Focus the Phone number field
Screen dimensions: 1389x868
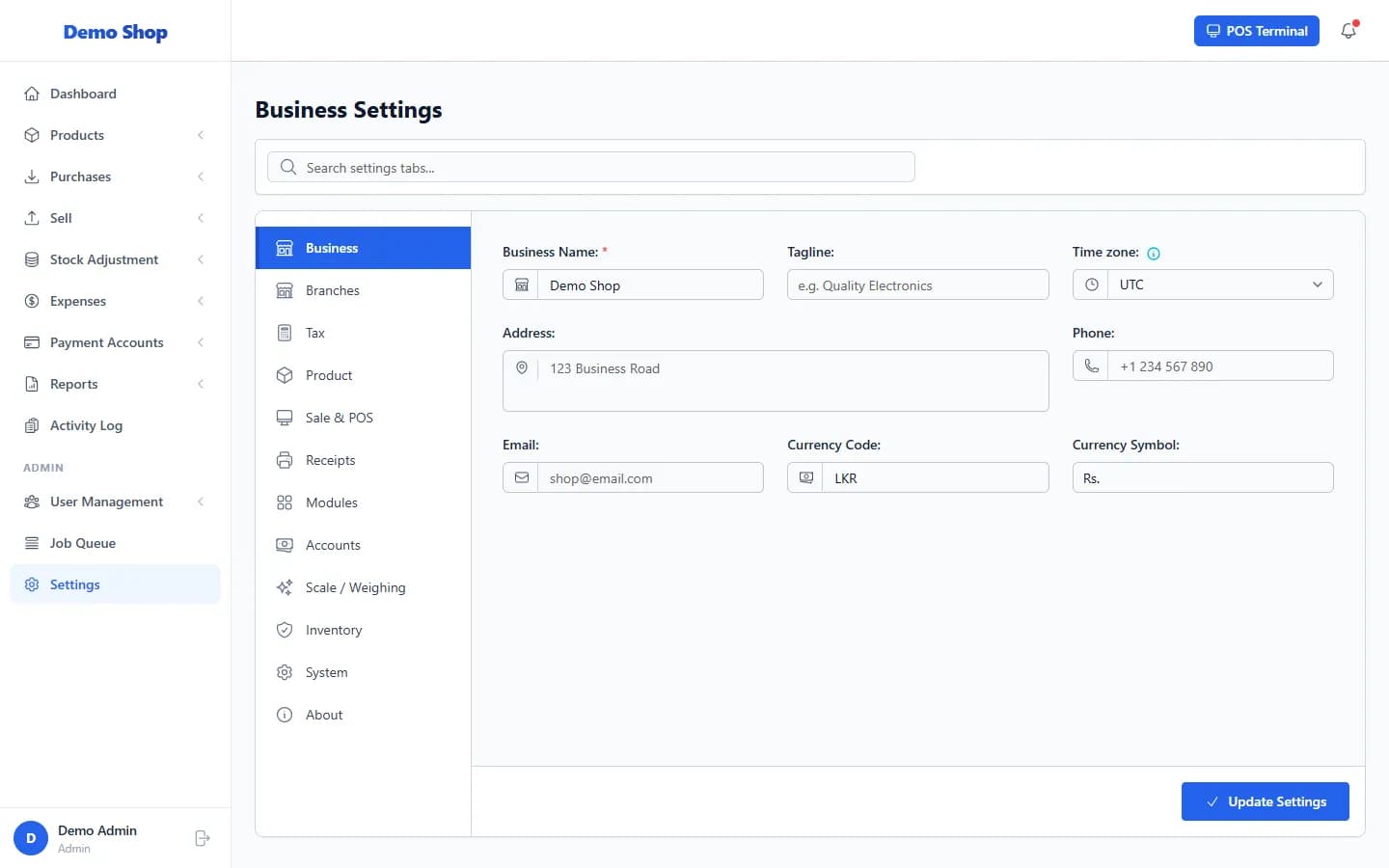1220,366
